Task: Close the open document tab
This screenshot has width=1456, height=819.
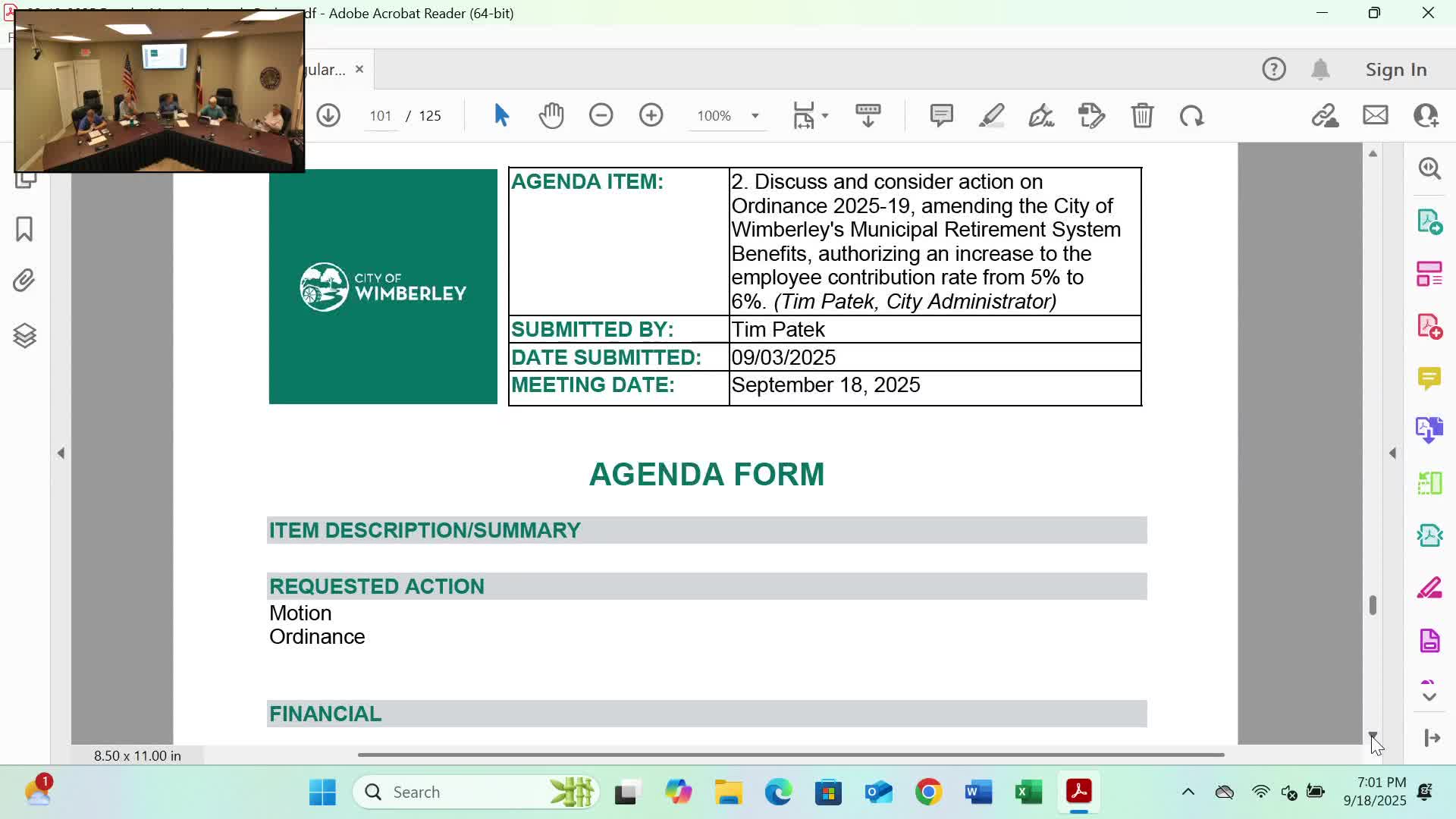Action: coord(359,69)
